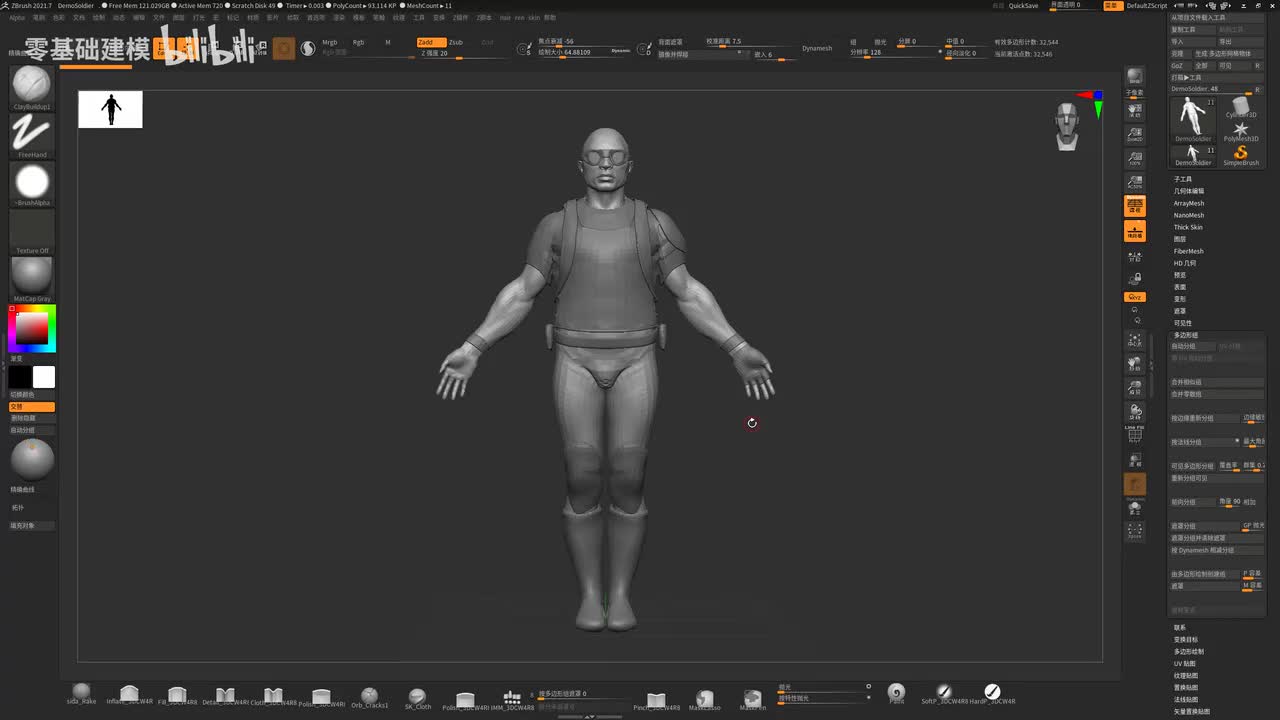Image resolution: width=1280 pixels, height=720 pixels.
Task: Select the ClayBuildup brush thumbnail
Action: pos(32,87)
